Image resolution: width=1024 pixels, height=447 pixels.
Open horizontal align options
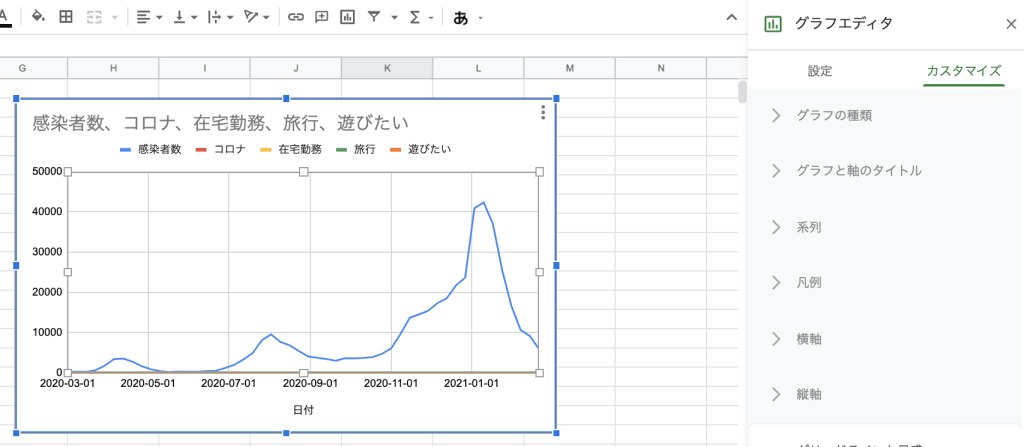tap(150, 18)
